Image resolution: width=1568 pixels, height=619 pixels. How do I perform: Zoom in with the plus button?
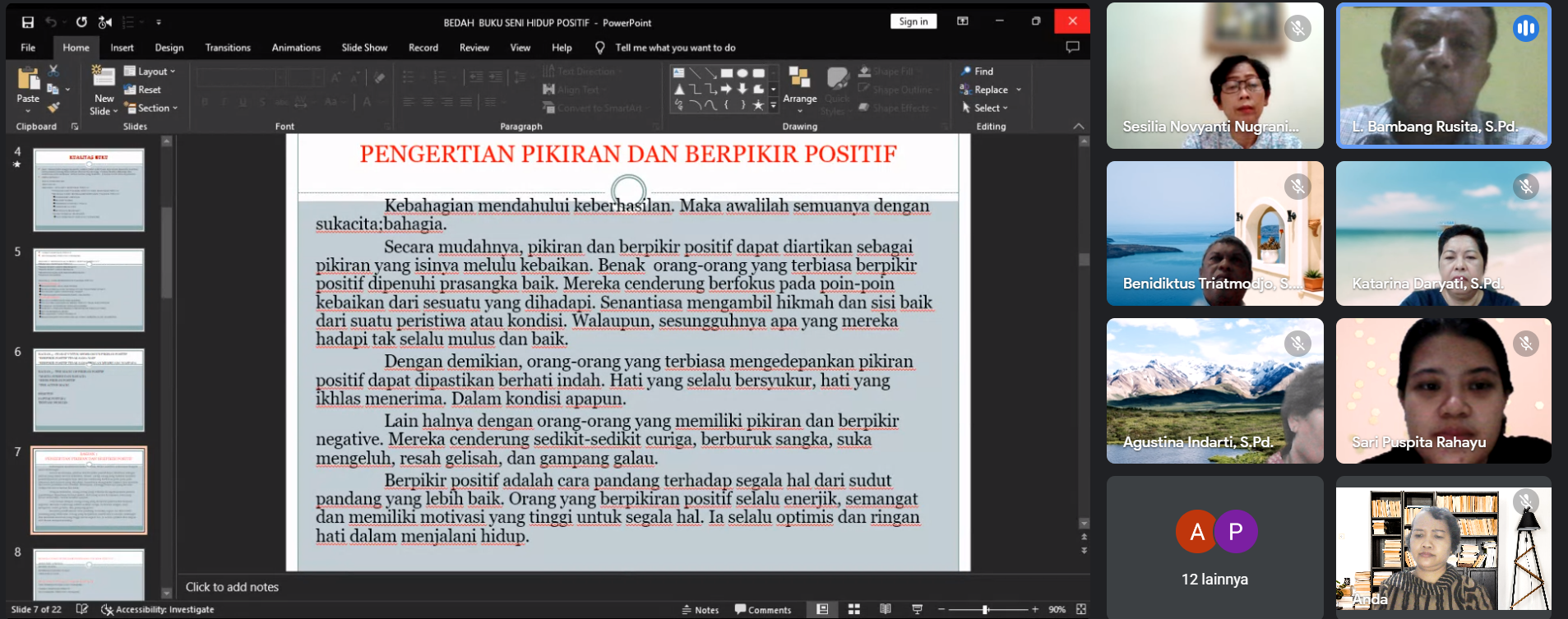pyautogui.click(x=1035, y=609)
